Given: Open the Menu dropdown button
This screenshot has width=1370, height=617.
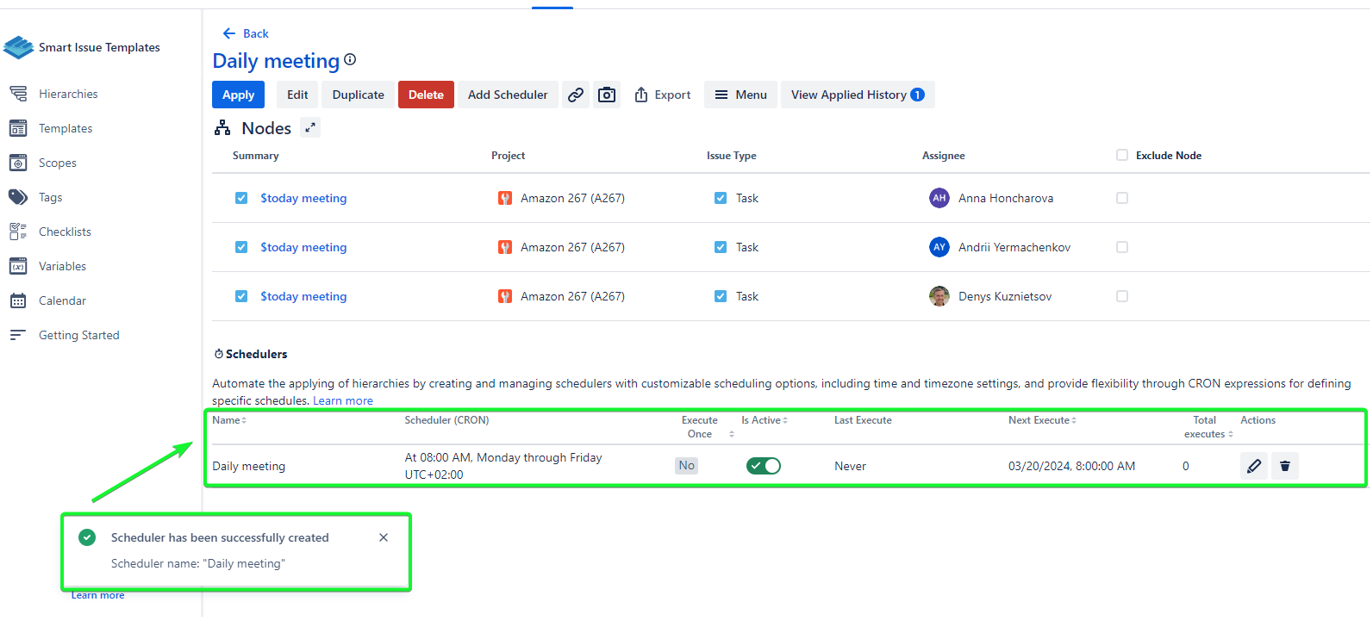Looking at the screenshot, I should point(741,95).
